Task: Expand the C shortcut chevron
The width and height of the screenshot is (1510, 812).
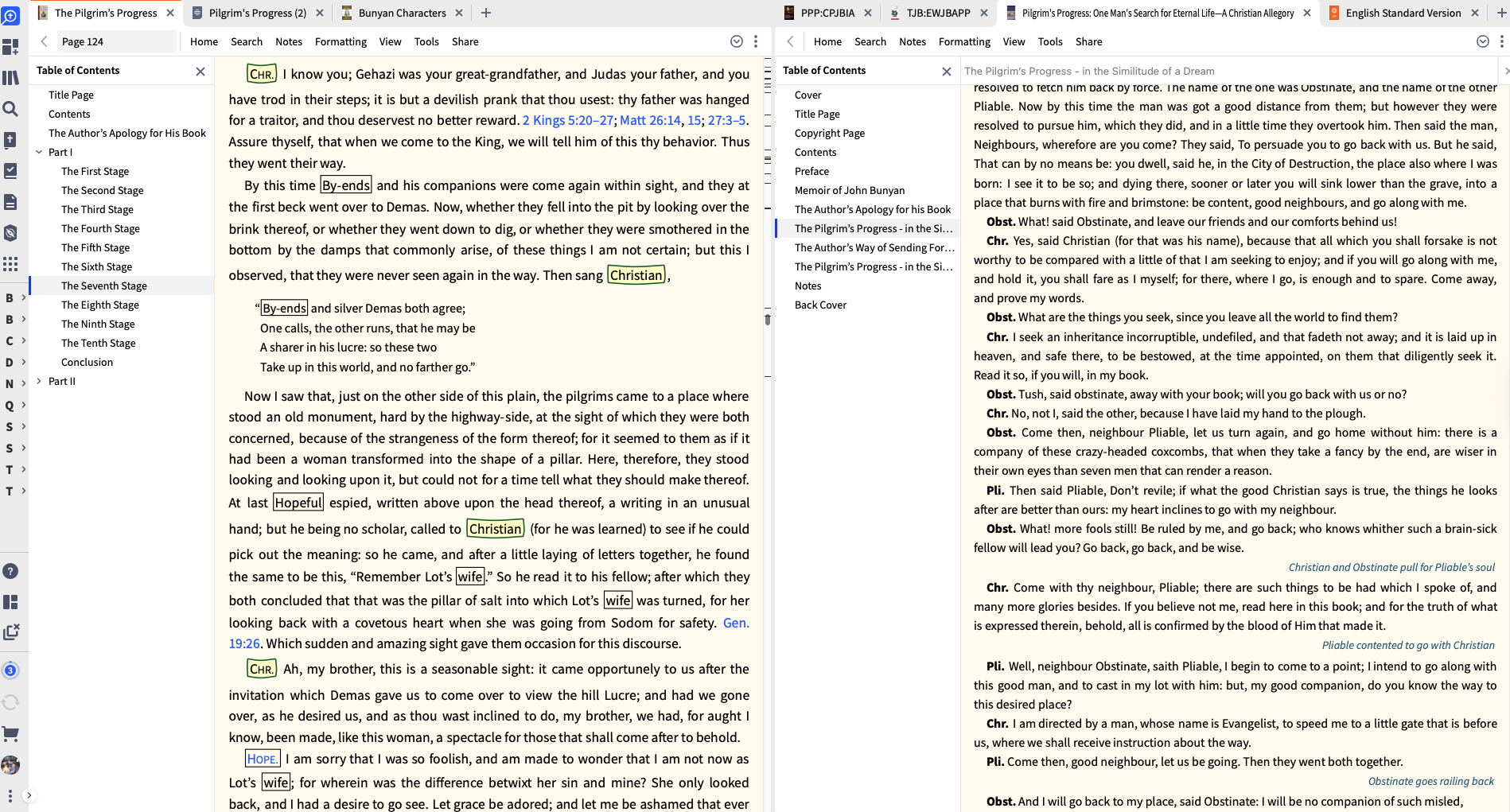Action: 24,340
